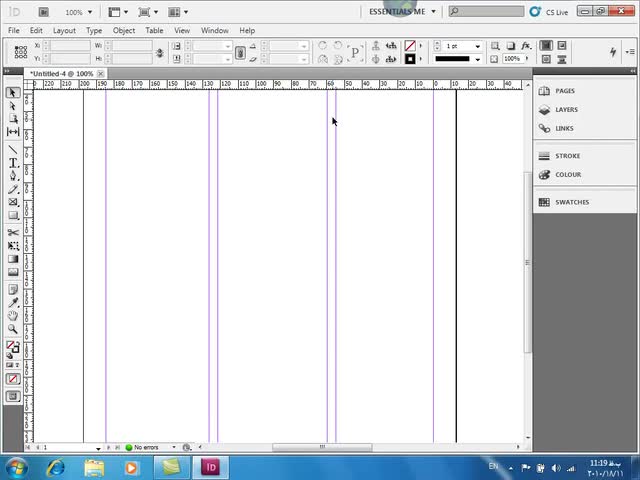Open the stroke type style dropdown
This screenshot has width=640, height=480.
pyautogui.click(x=477, y=59)
